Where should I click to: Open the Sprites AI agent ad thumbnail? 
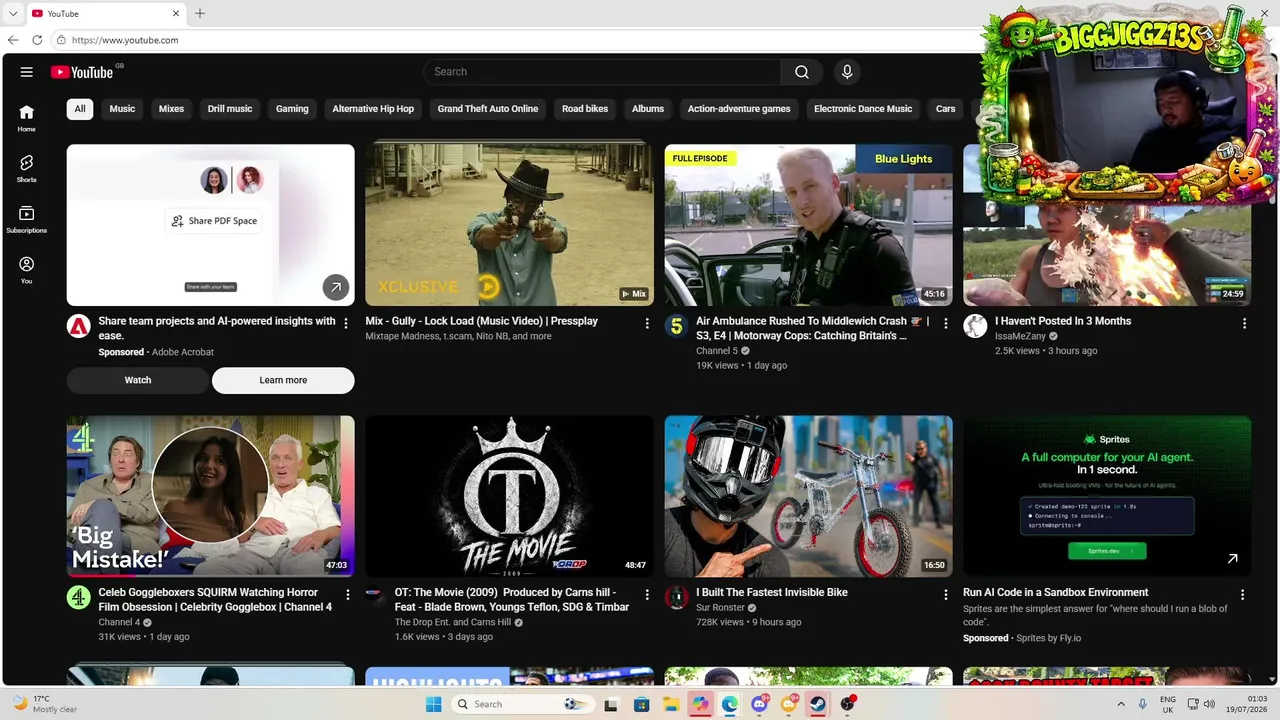(1107, 496)
